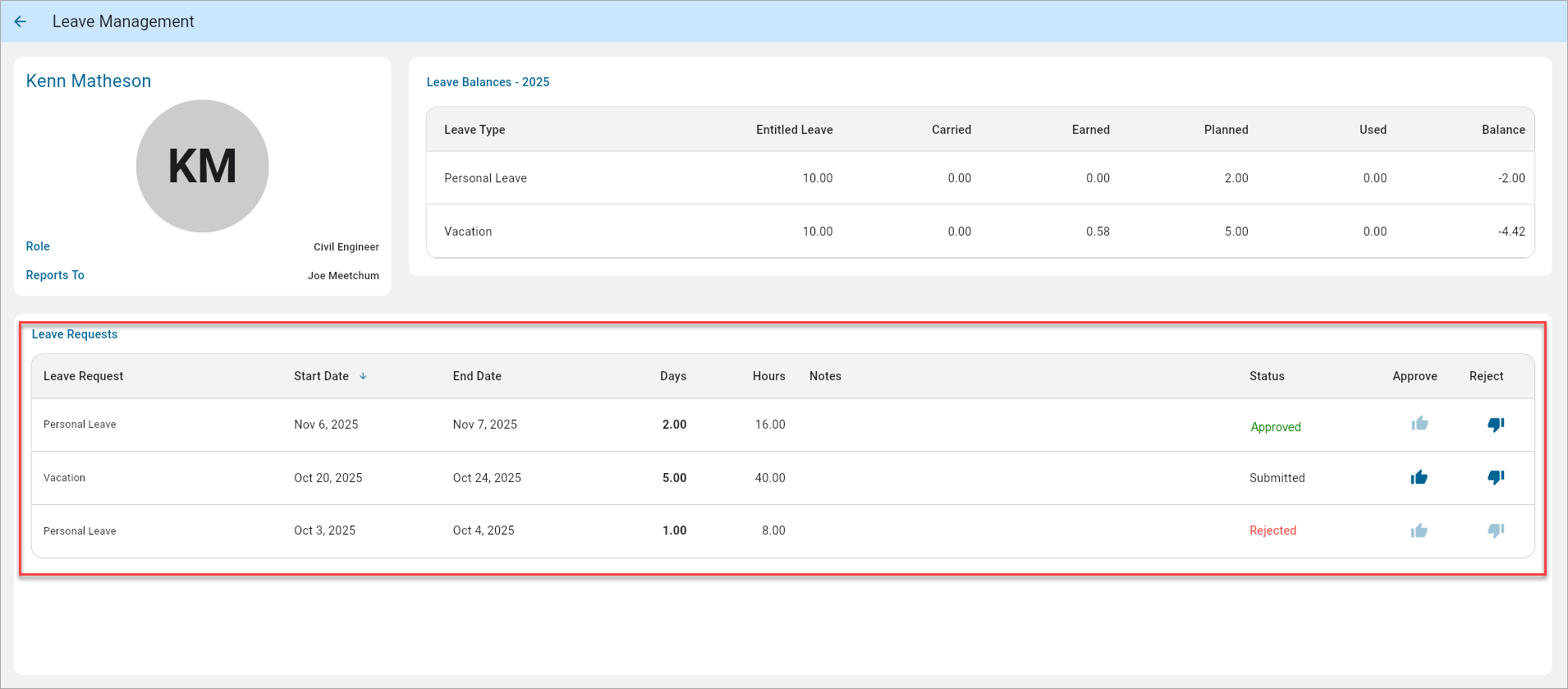Image resolution: width=1568 pixels, height=689 pixels.
Task: Click the Hours column header
Action: click(x=768, y=376)
